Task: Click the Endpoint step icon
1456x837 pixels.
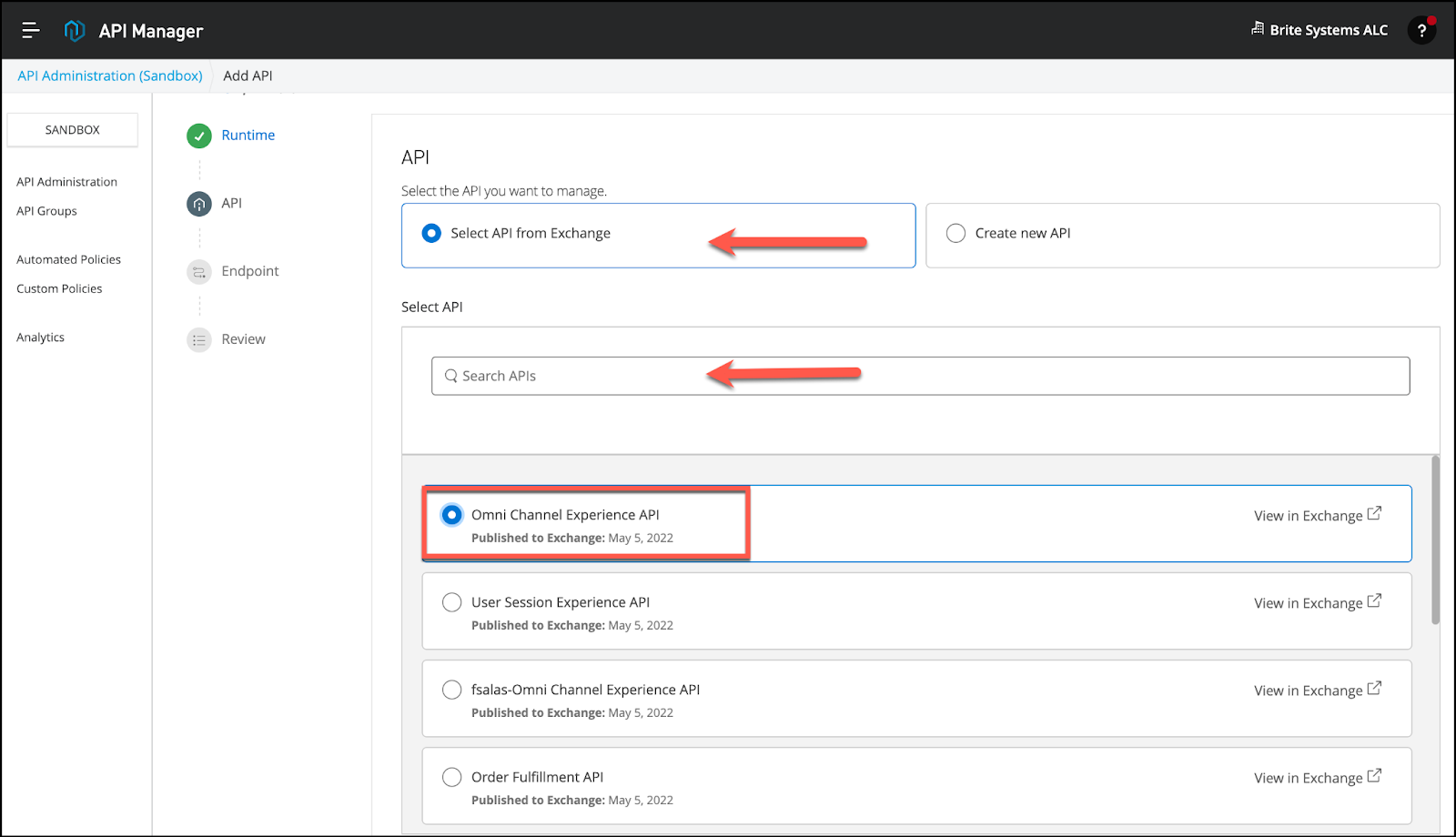Action: (199, 272)
